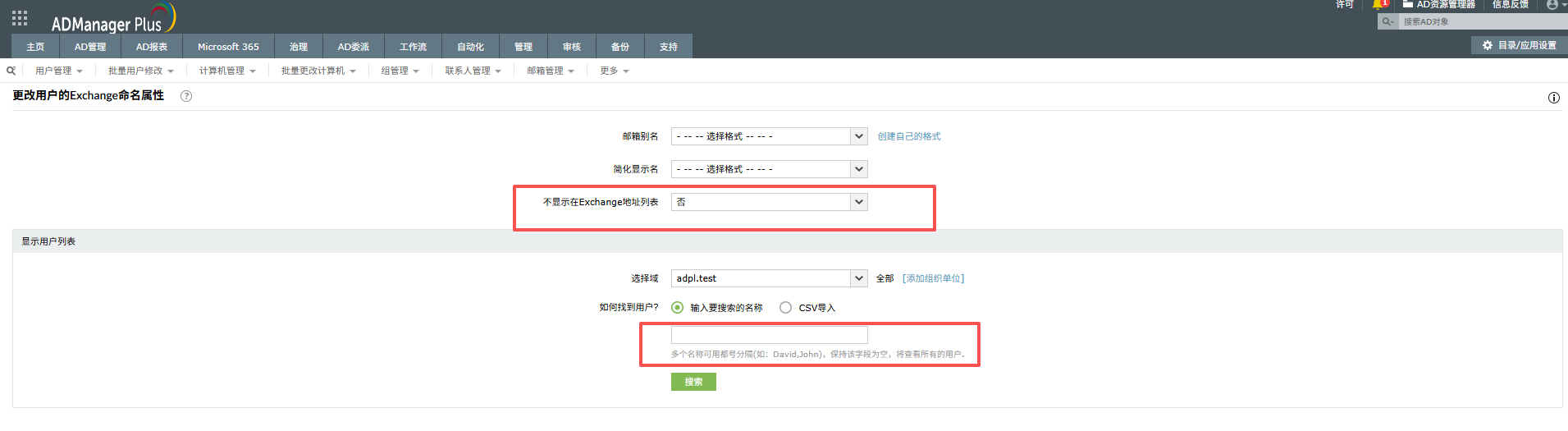
Task: Click the 许可 link
Action: 1345,4
